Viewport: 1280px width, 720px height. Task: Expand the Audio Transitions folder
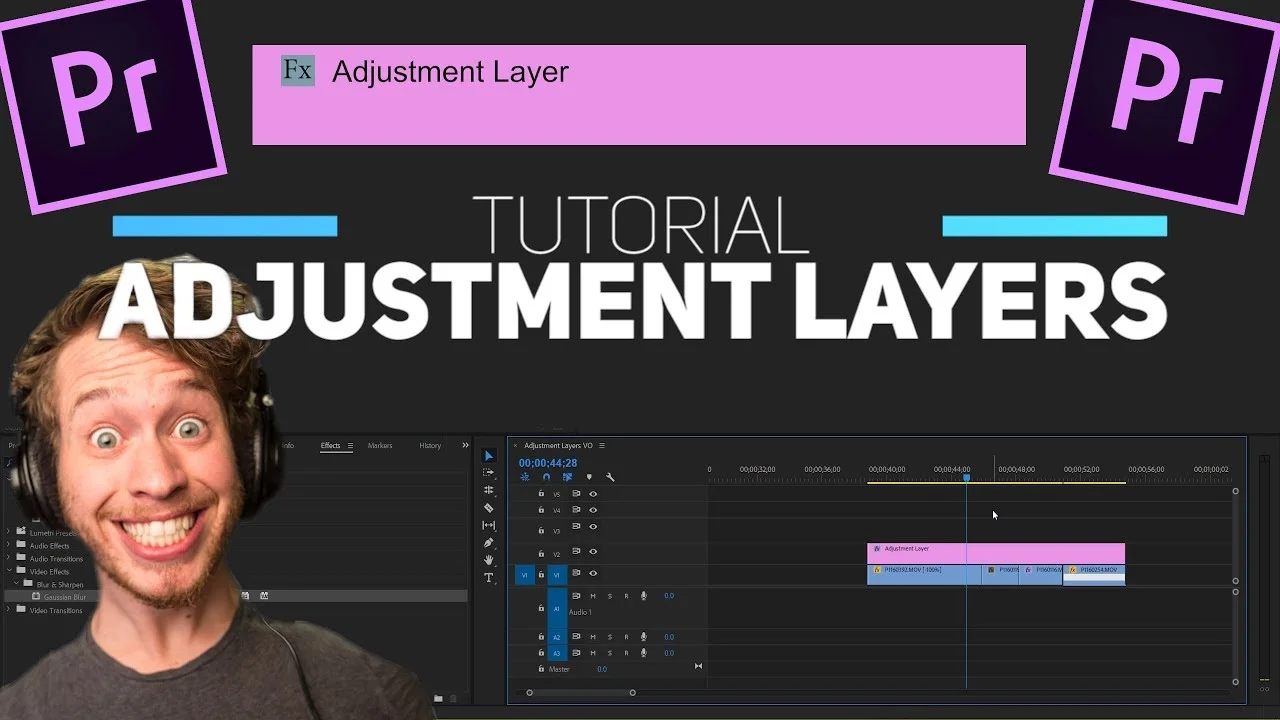pyautogui.click(x=9, y=559)
